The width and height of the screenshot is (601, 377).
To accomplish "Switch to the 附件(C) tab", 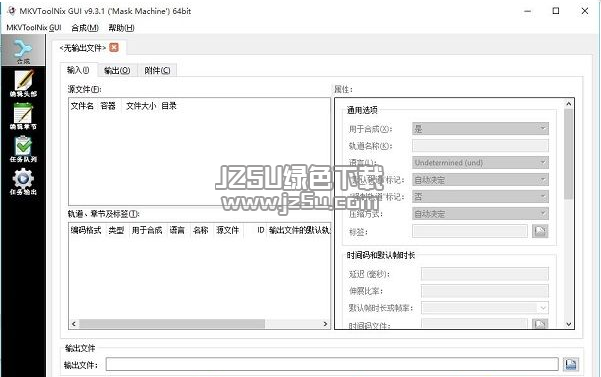I will tap(157, 70).
